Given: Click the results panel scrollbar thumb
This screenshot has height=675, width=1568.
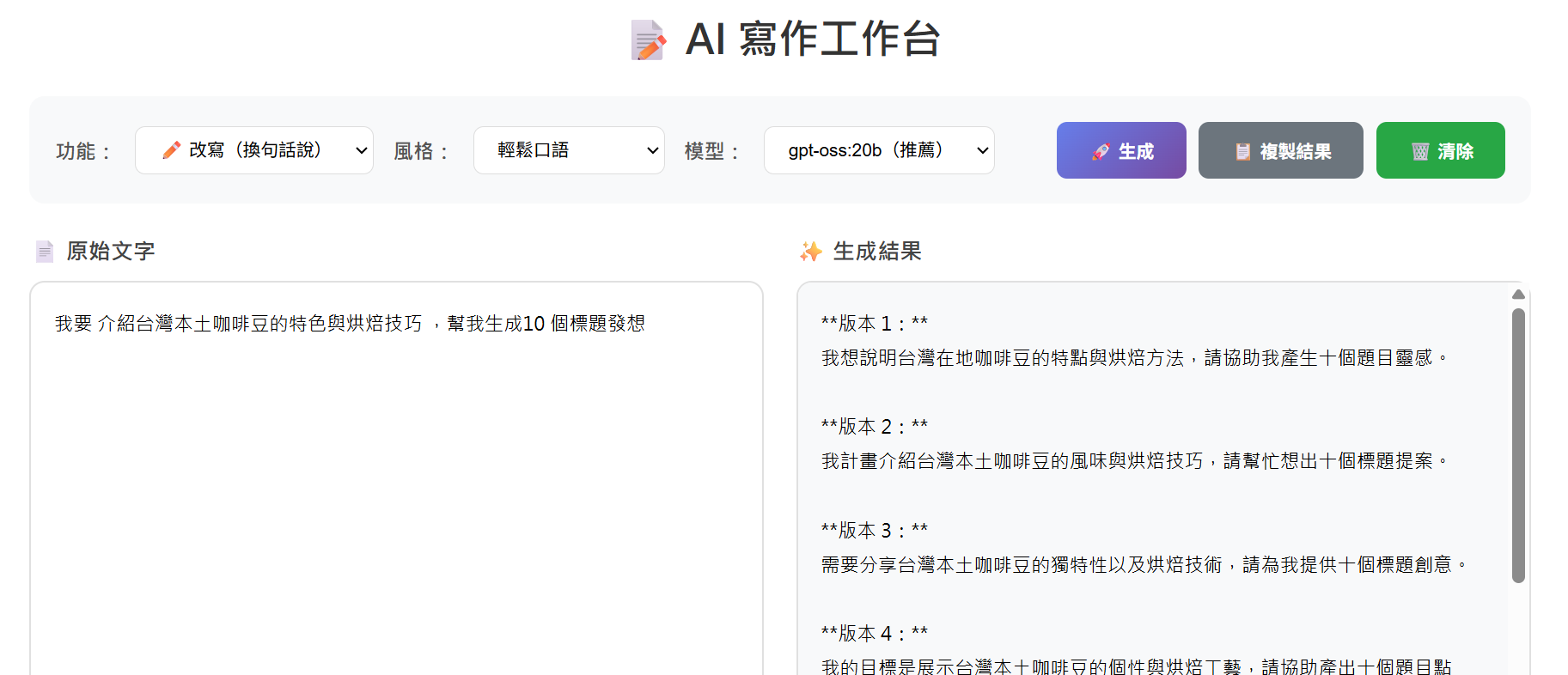Looking at the screenshot, I should point(1518,447).
